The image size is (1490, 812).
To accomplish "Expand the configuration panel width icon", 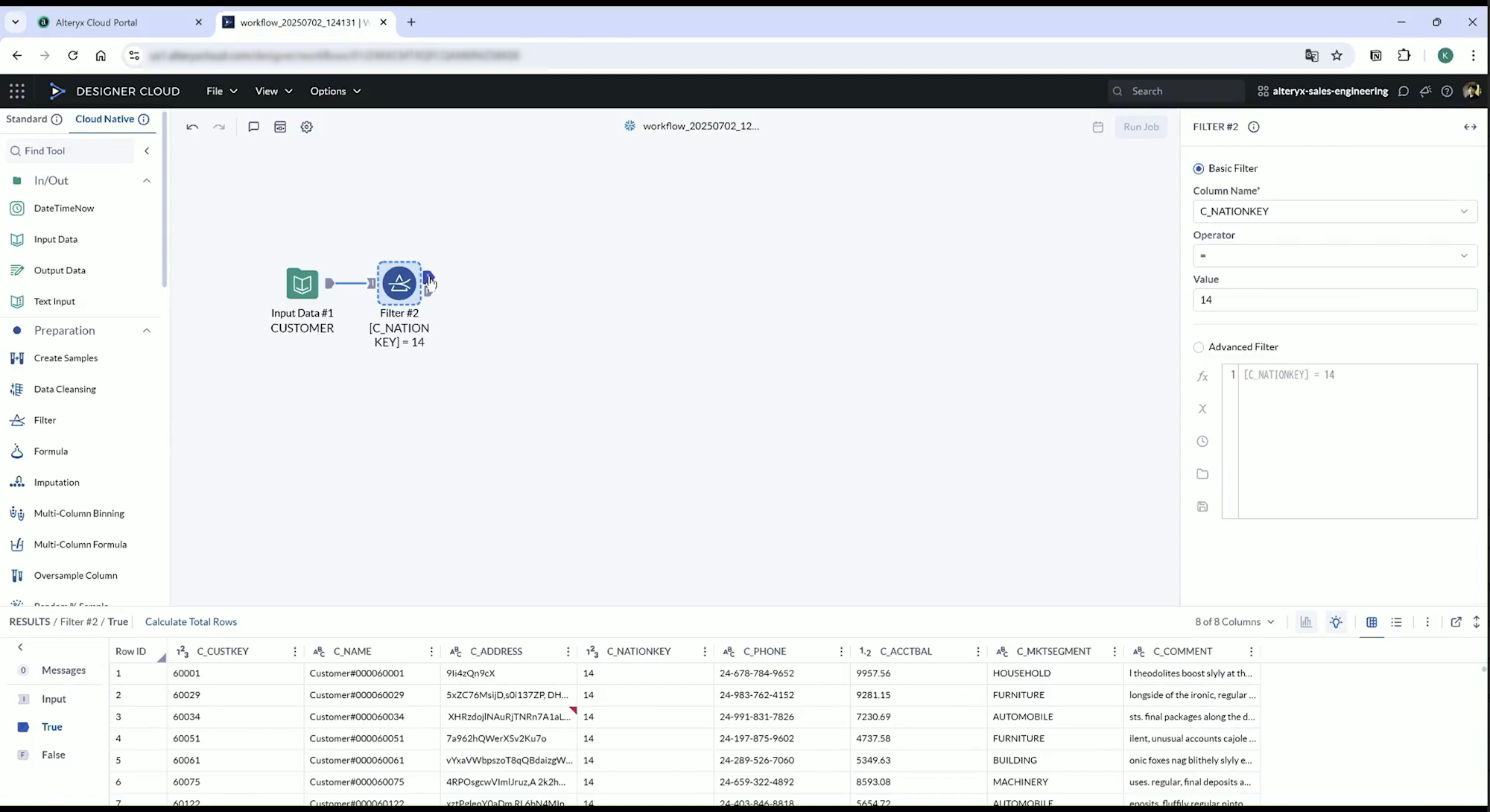I will (x=1470, y=127).
